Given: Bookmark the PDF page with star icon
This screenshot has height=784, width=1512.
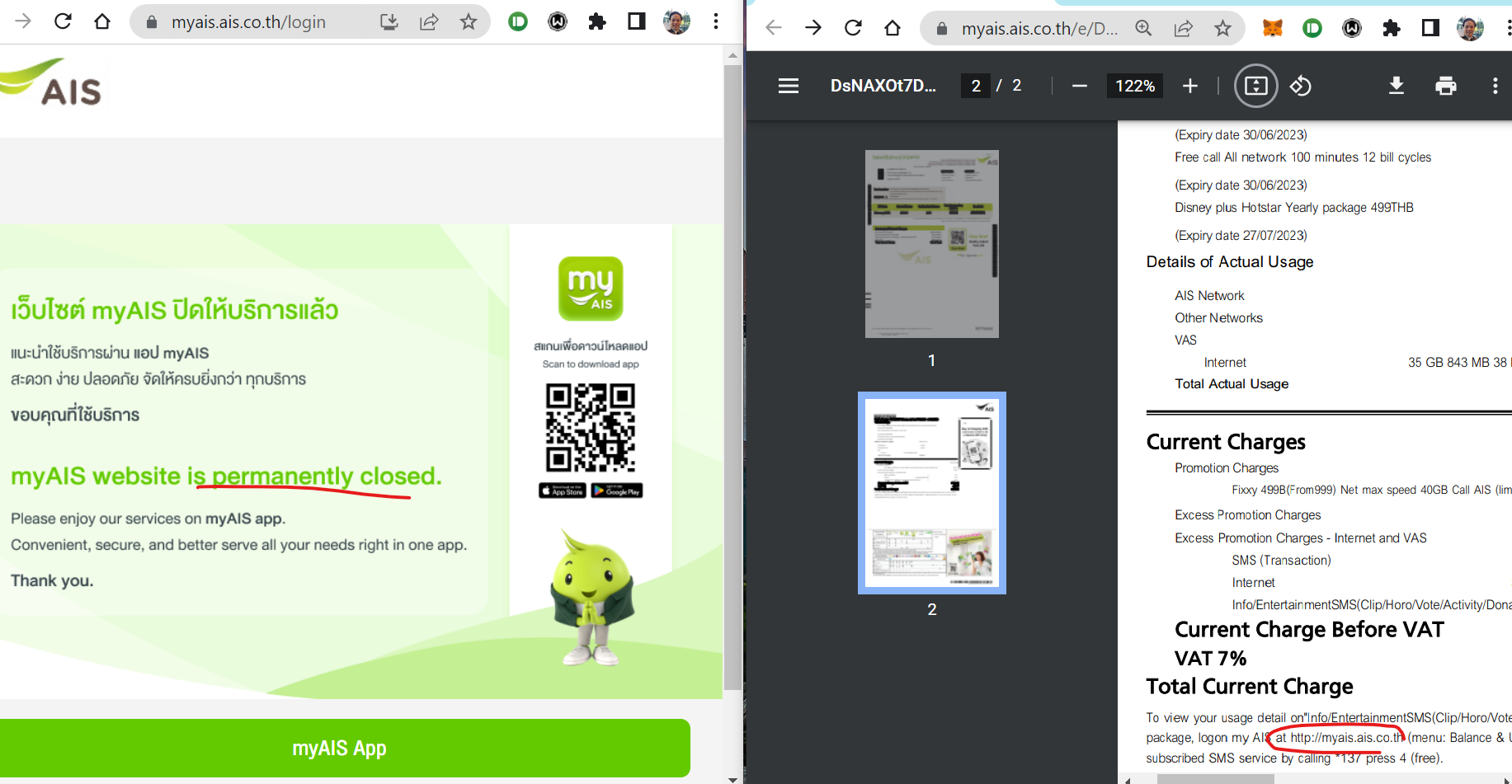Looking at the screenshot, I should coord(1222,29).
